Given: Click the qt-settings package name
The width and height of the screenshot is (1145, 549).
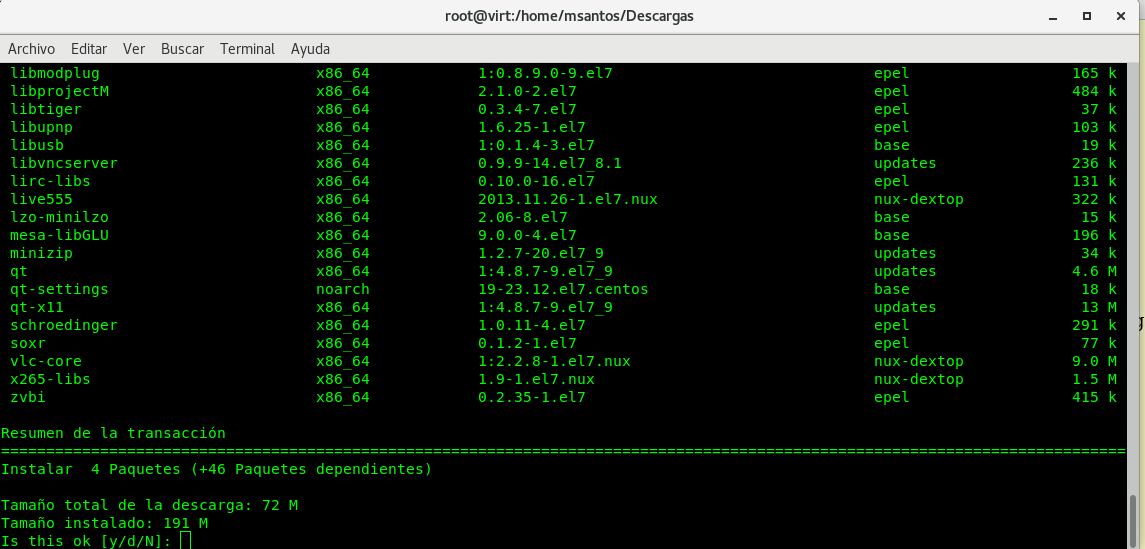Looking at the screenshot, I should click(59, 289).
